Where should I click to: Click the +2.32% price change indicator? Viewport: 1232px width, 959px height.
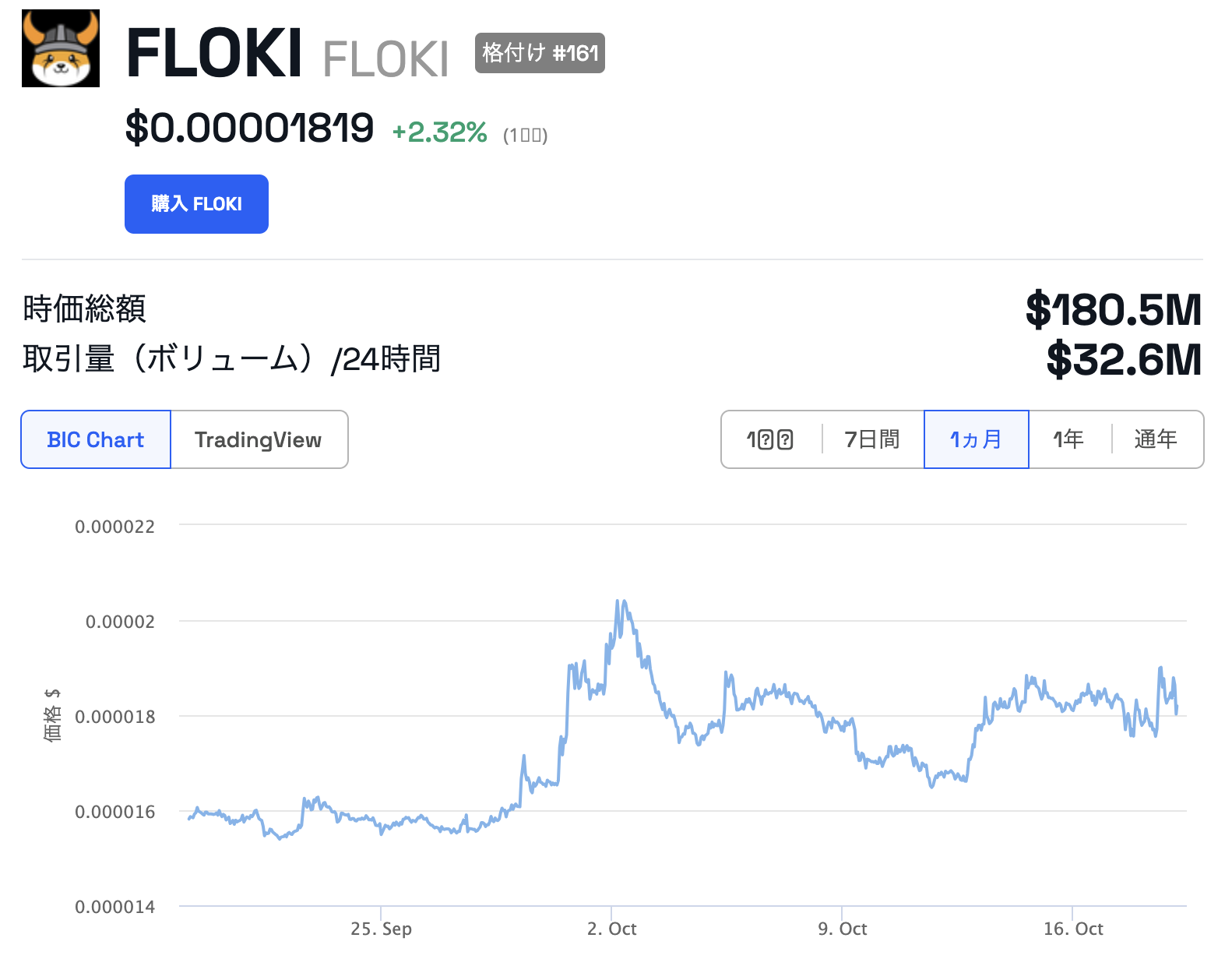[439, 132]
